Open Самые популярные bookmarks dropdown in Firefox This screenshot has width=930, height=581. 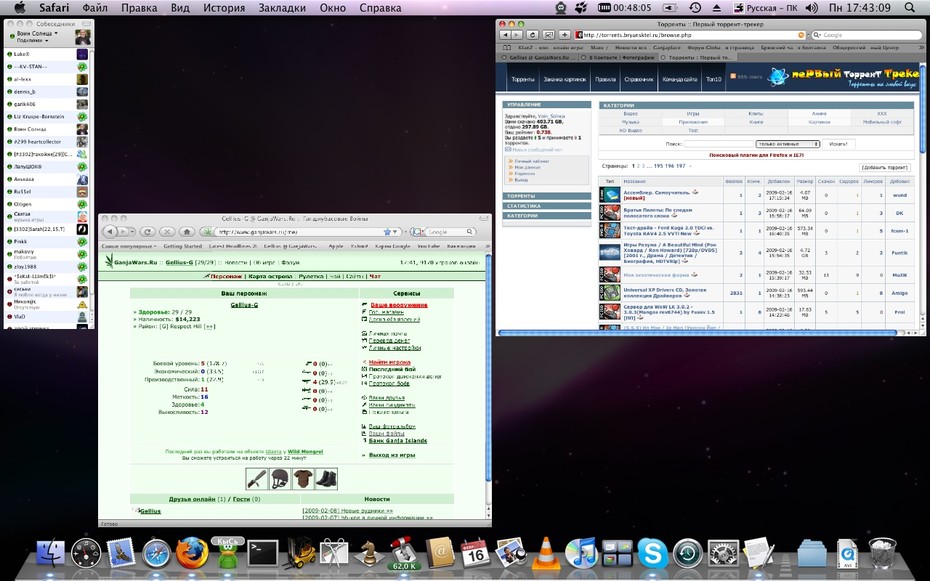(x=129, y=246)
